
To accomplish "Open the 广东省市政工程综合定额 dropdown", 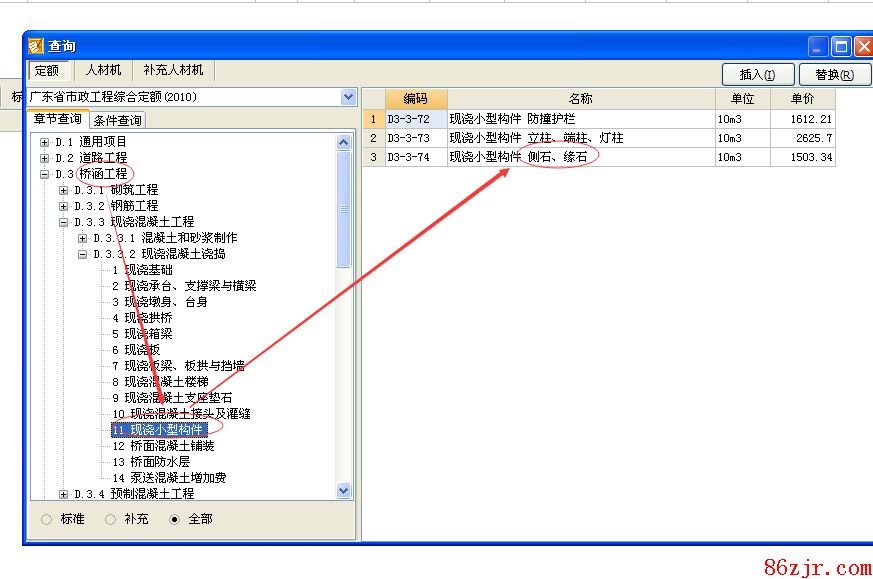I will click(x=348, y=97).
